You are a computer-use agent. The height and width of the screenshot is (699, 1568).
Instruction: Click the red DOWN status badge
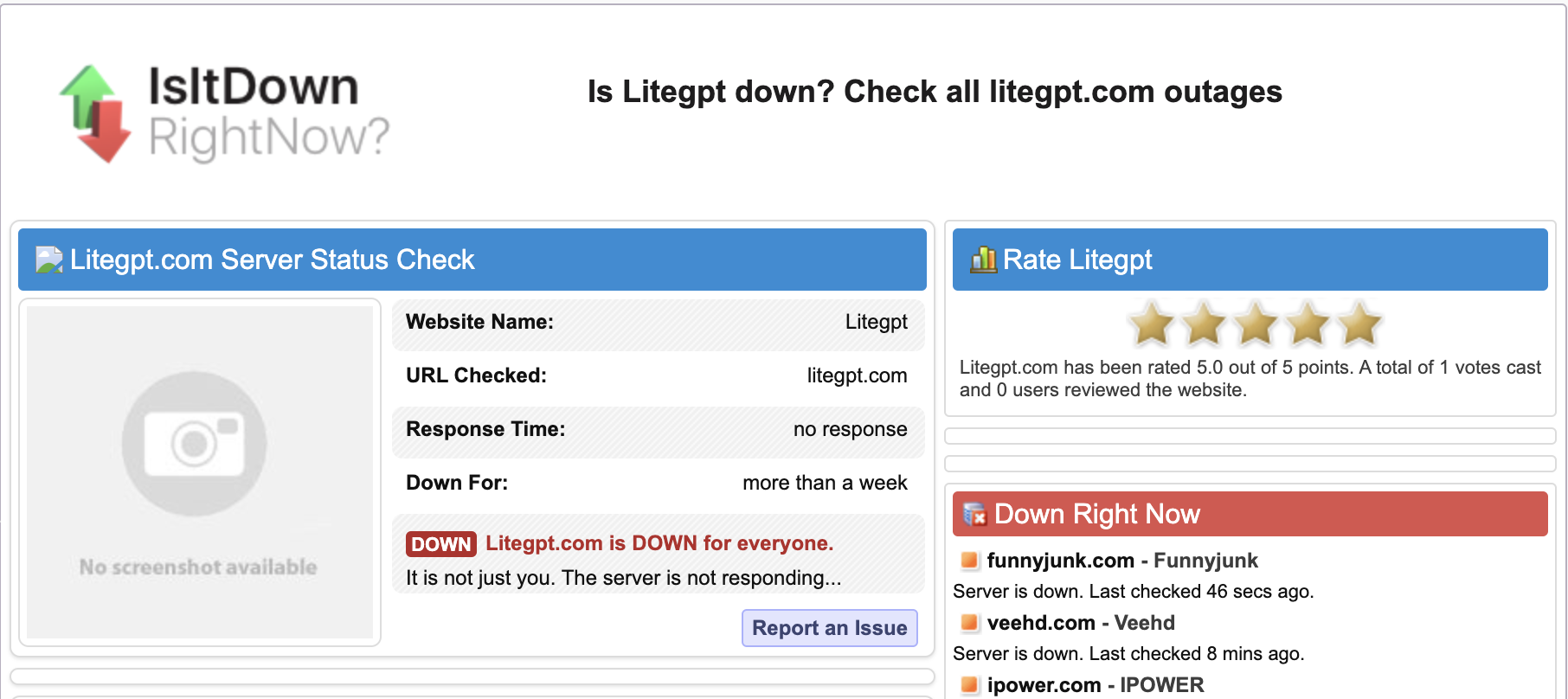click(441, 544)
